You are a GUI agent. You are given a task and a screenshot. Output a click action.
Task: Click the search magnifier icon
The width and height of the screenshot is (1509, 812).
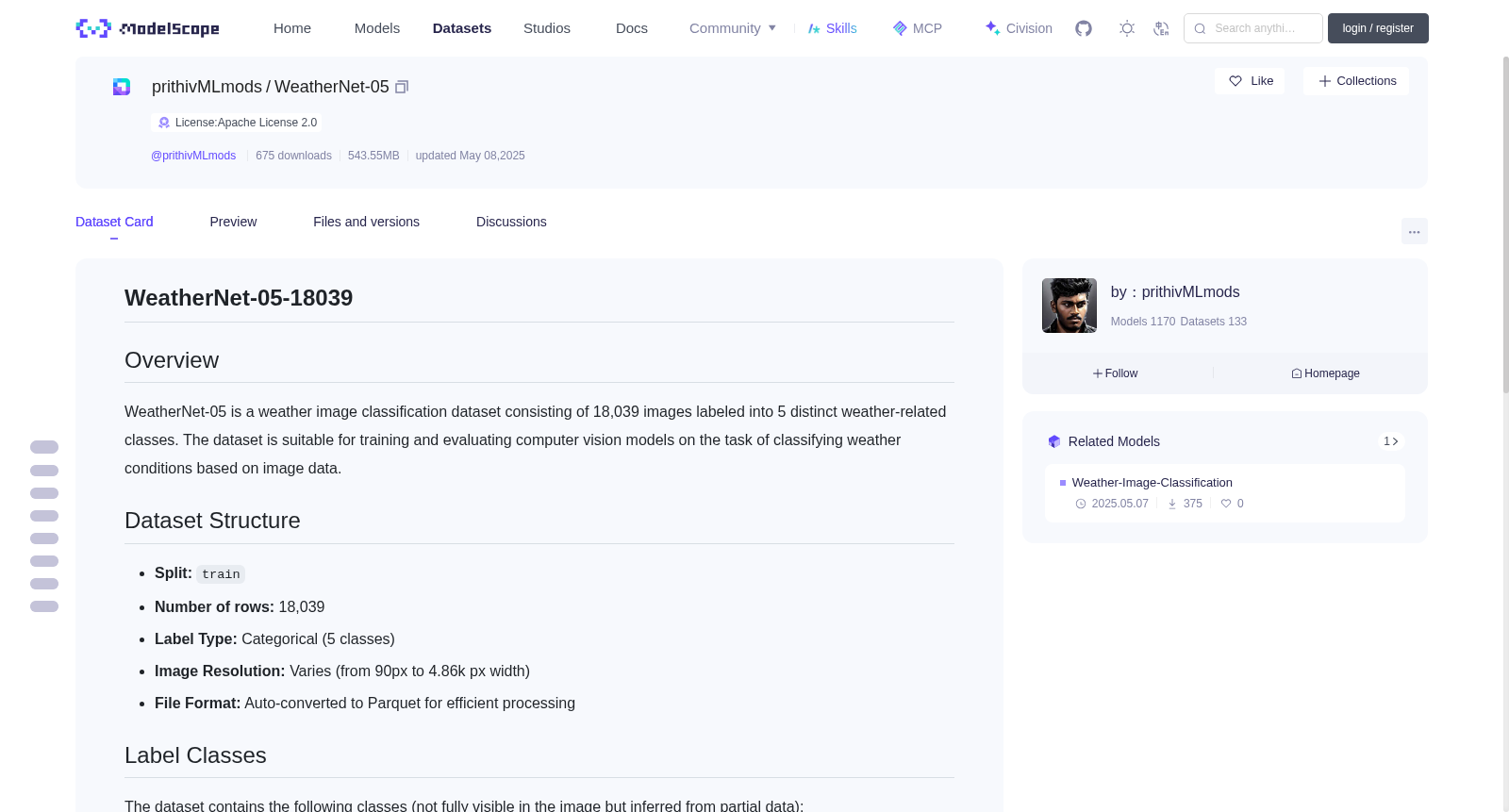1201,28
